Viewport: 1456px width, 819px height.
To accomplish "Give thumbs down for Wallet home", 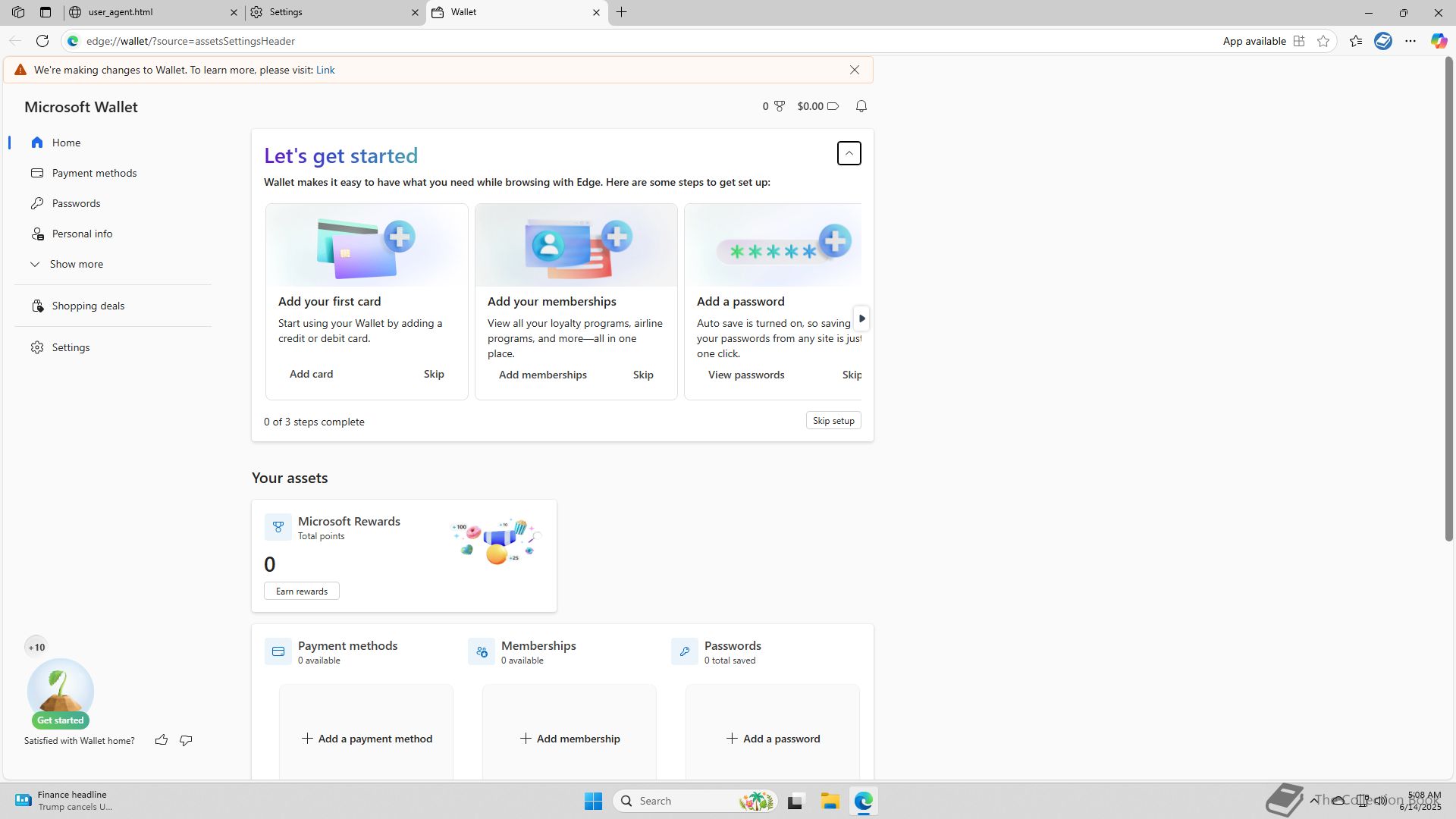I will click(186, 740).
